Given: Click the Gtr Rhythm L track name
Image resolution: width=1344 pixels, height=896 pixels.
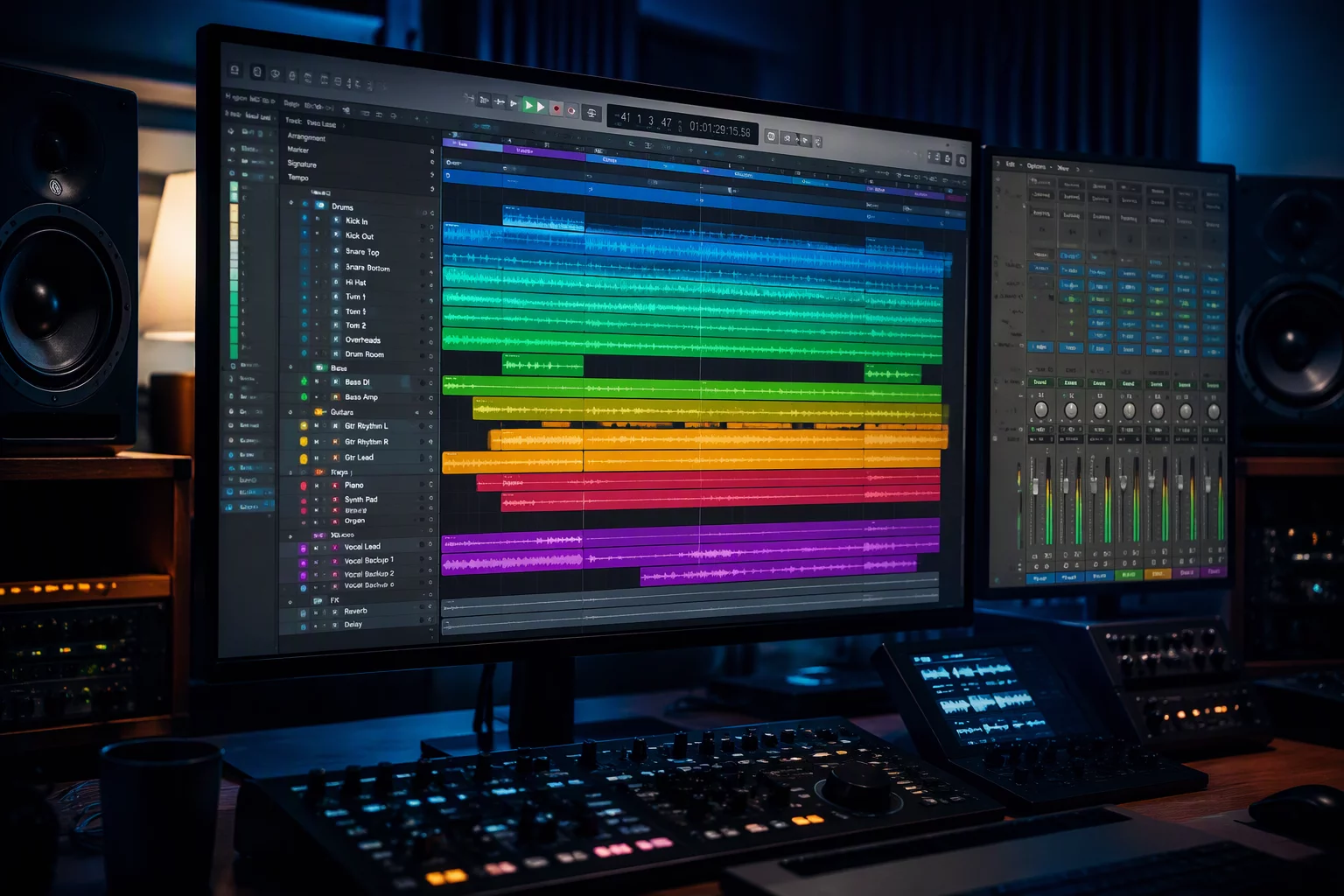Looking at the screenshot, I should (367, 426).
